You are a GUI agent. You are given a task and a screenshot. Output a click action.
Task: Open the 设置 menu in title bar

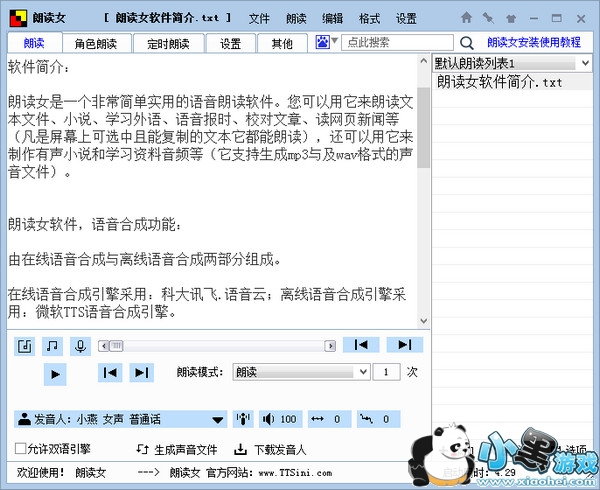(x=406, y=18)
